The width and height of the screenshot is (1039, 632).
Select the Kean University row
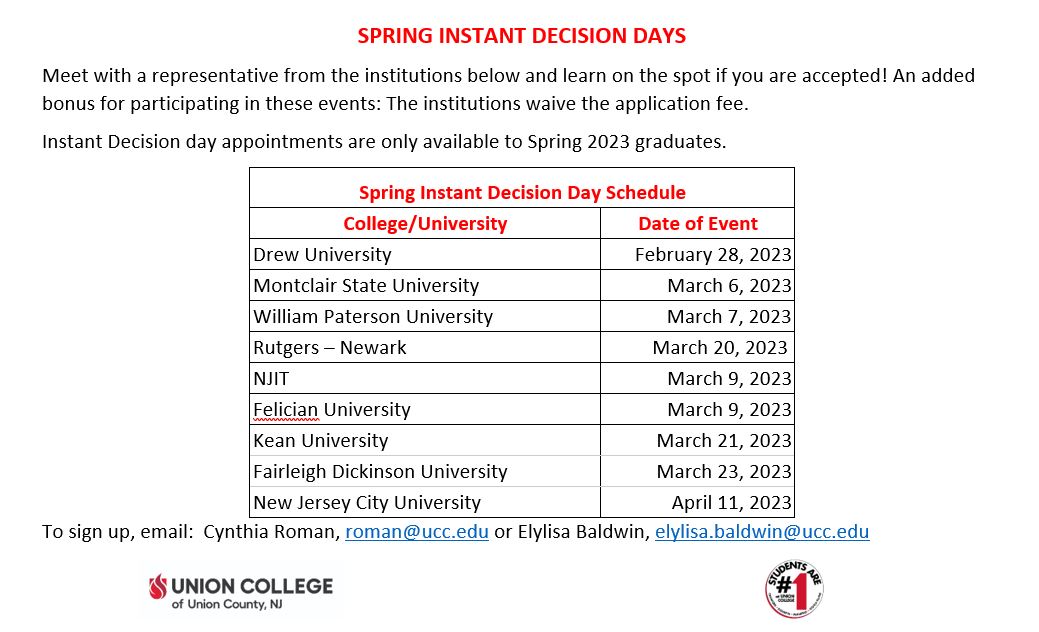pos(521,441)
